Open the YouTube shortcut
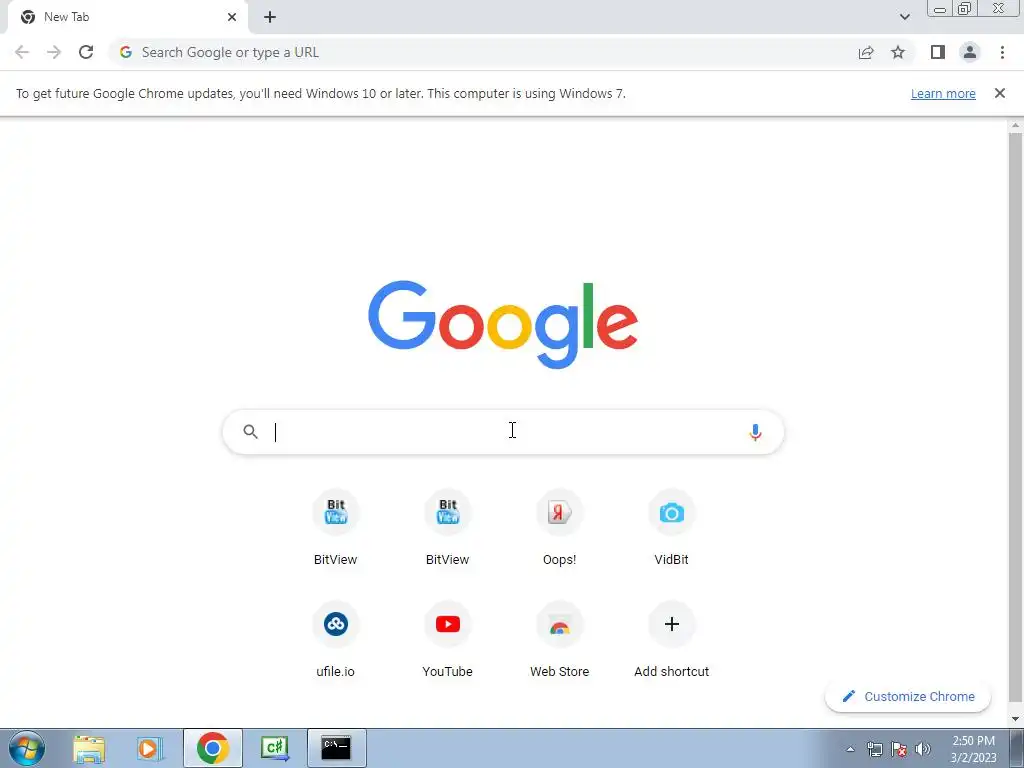The height and width of the screenshot is (768, 1024). click(x=447, y=640)
